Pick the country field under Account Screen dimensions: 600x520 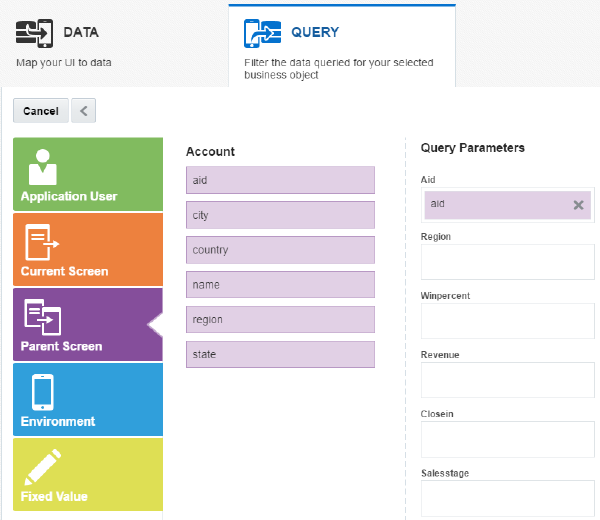pyautogui.click(x=280, y=250)
